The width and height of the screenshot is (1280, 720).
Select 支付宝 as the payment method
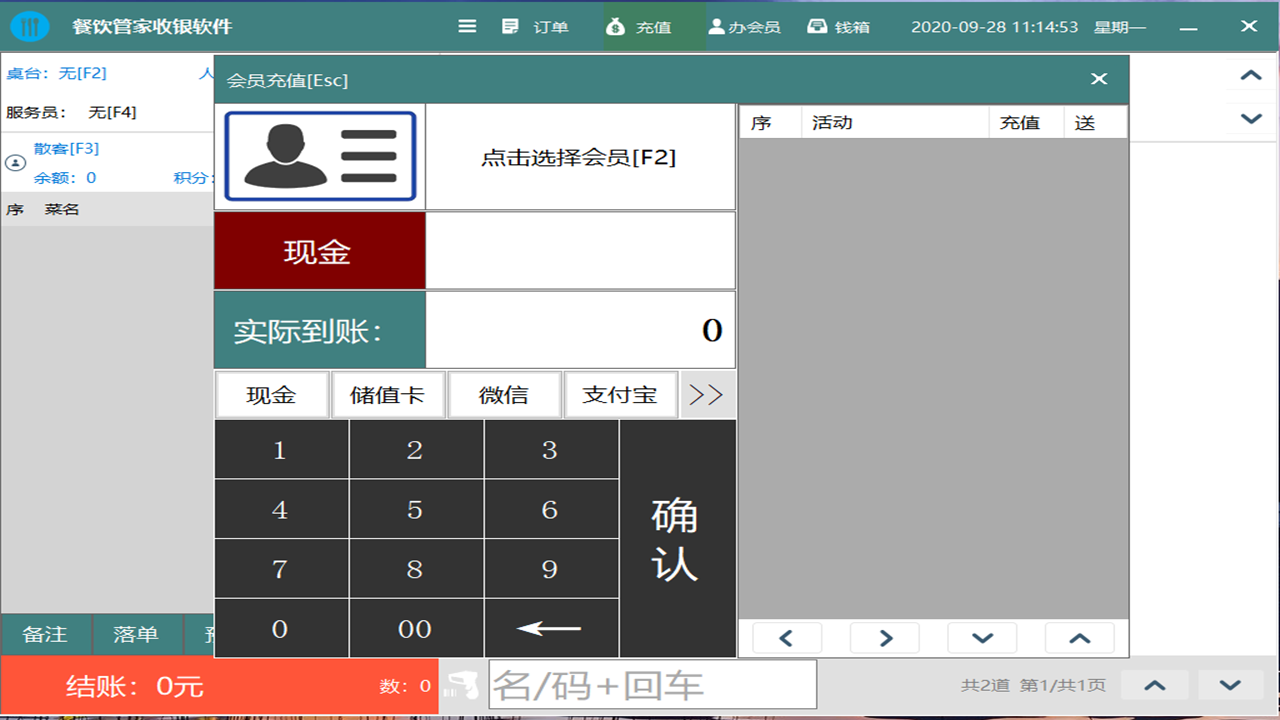click(x=620, y=394)
